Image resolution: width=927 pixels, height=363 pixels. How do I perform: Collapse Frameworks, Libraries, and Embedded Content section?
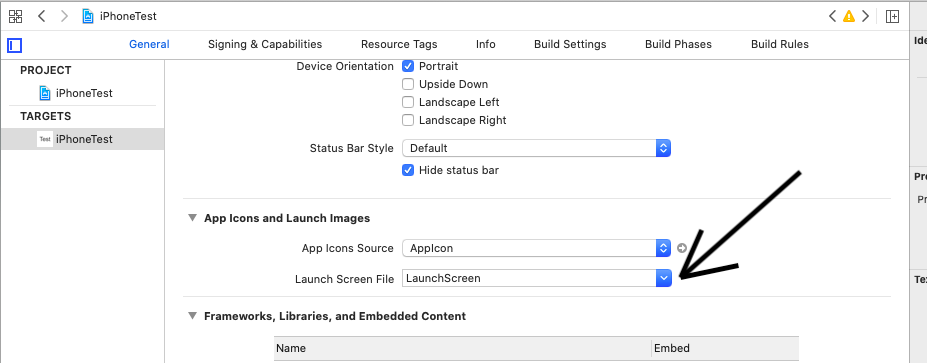tap(192, 316)
